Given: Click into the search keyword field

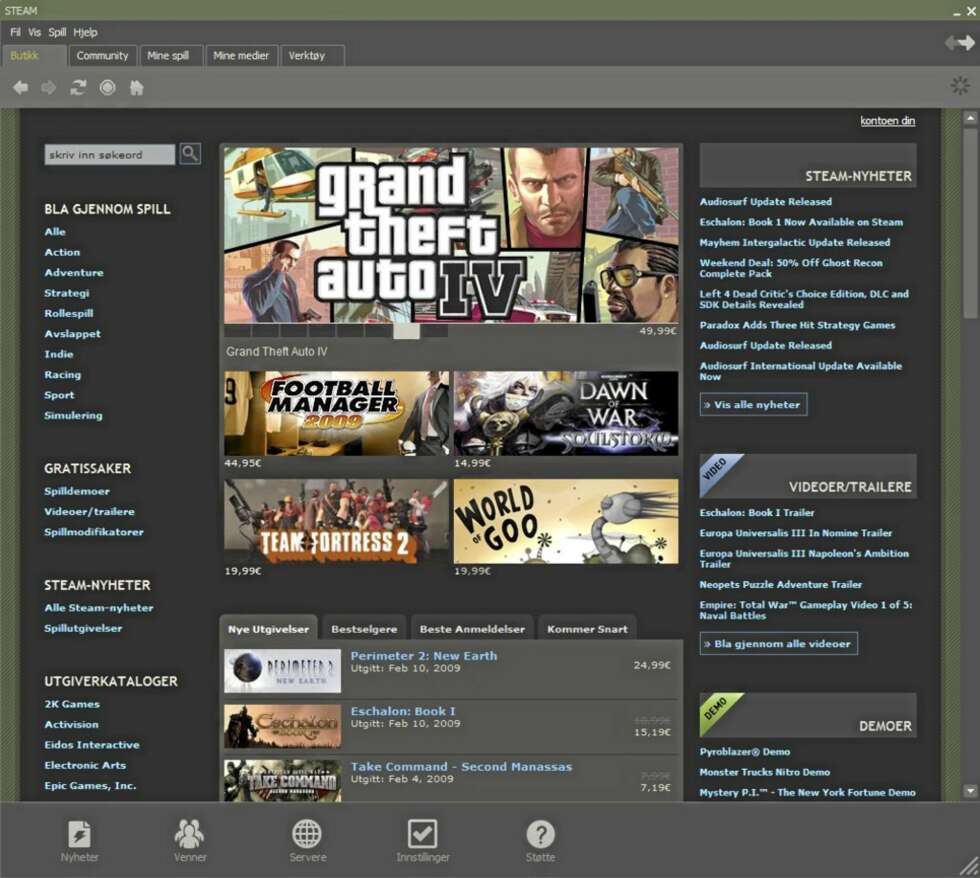Looking at the screenshot, I should (110, 154).
